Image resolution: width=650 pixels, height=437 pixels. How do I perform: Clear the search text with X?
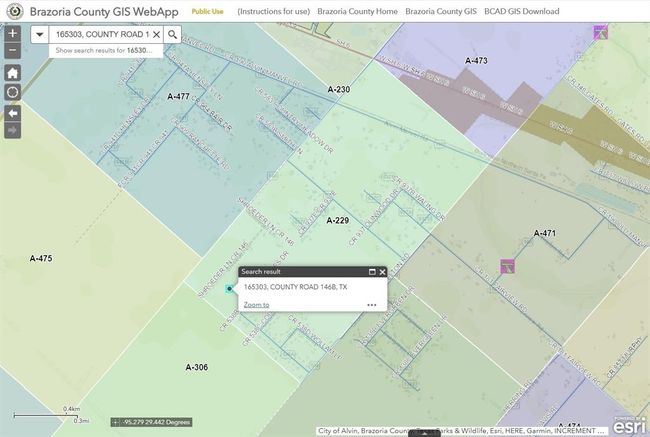pos(156,34)
